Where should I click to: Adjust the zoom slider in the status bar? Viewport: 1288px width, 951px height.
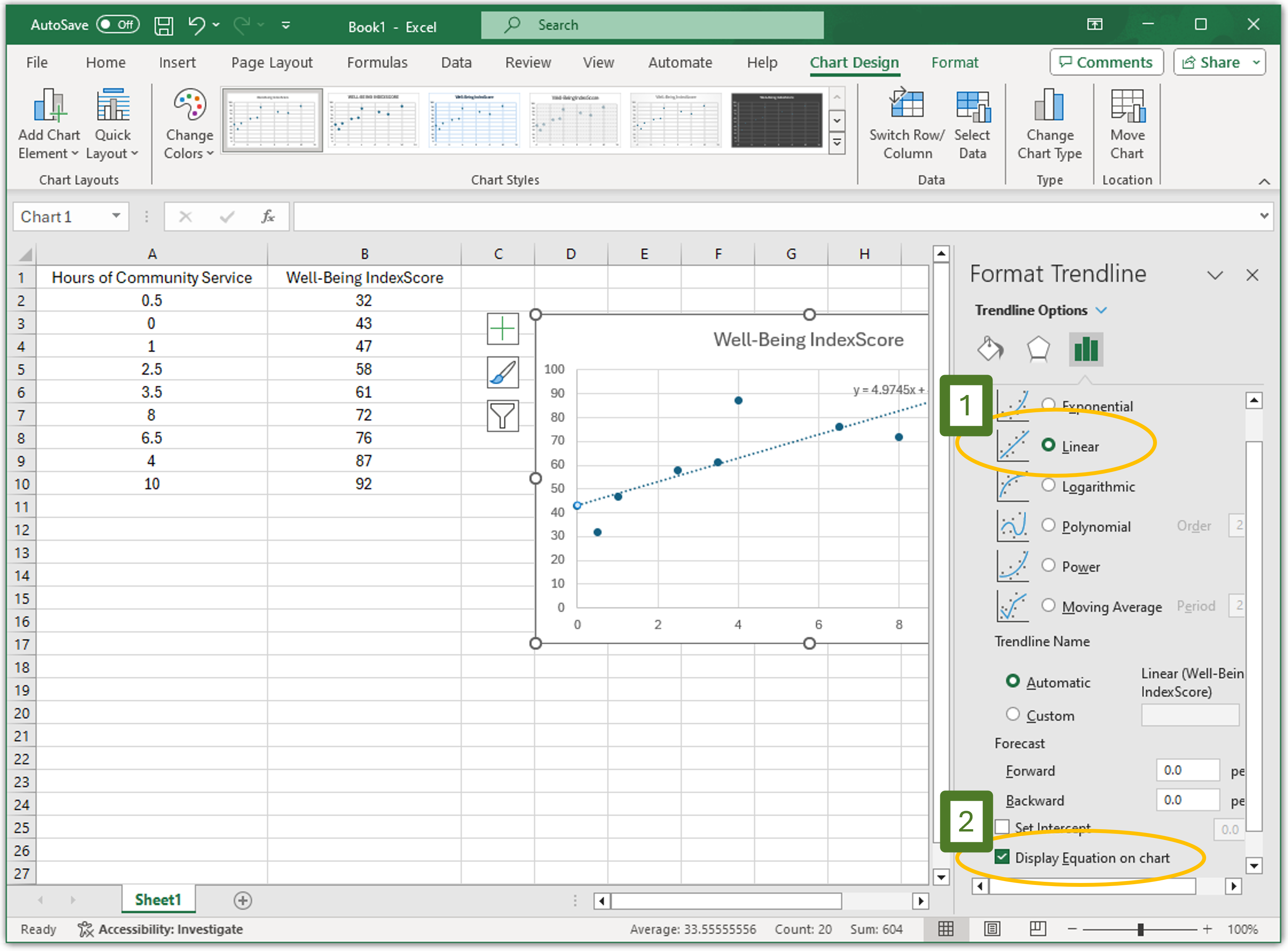(1141, 929)
